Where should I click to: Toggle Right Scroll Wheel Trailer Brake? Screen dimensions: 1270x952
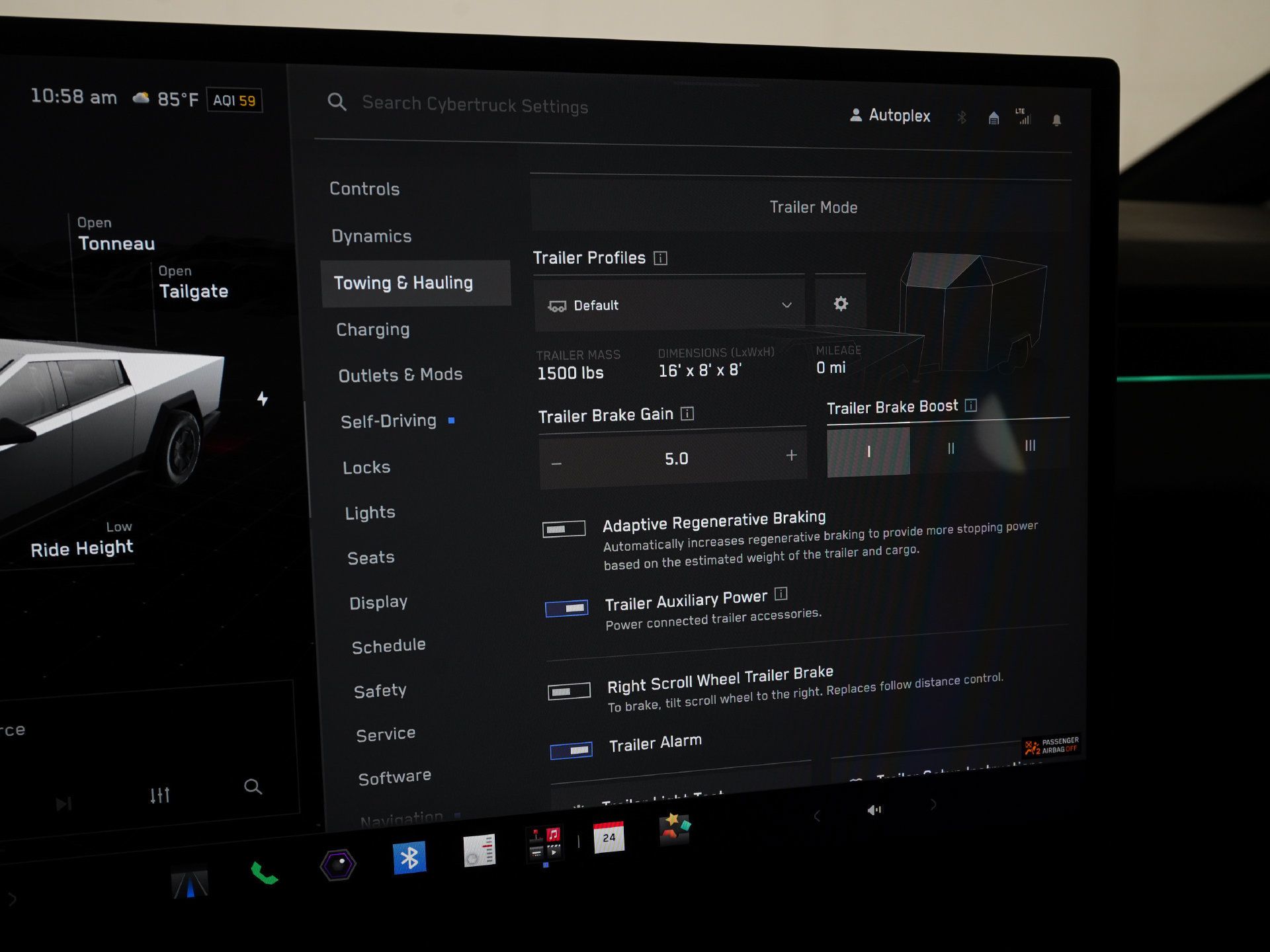coord(569,692)
